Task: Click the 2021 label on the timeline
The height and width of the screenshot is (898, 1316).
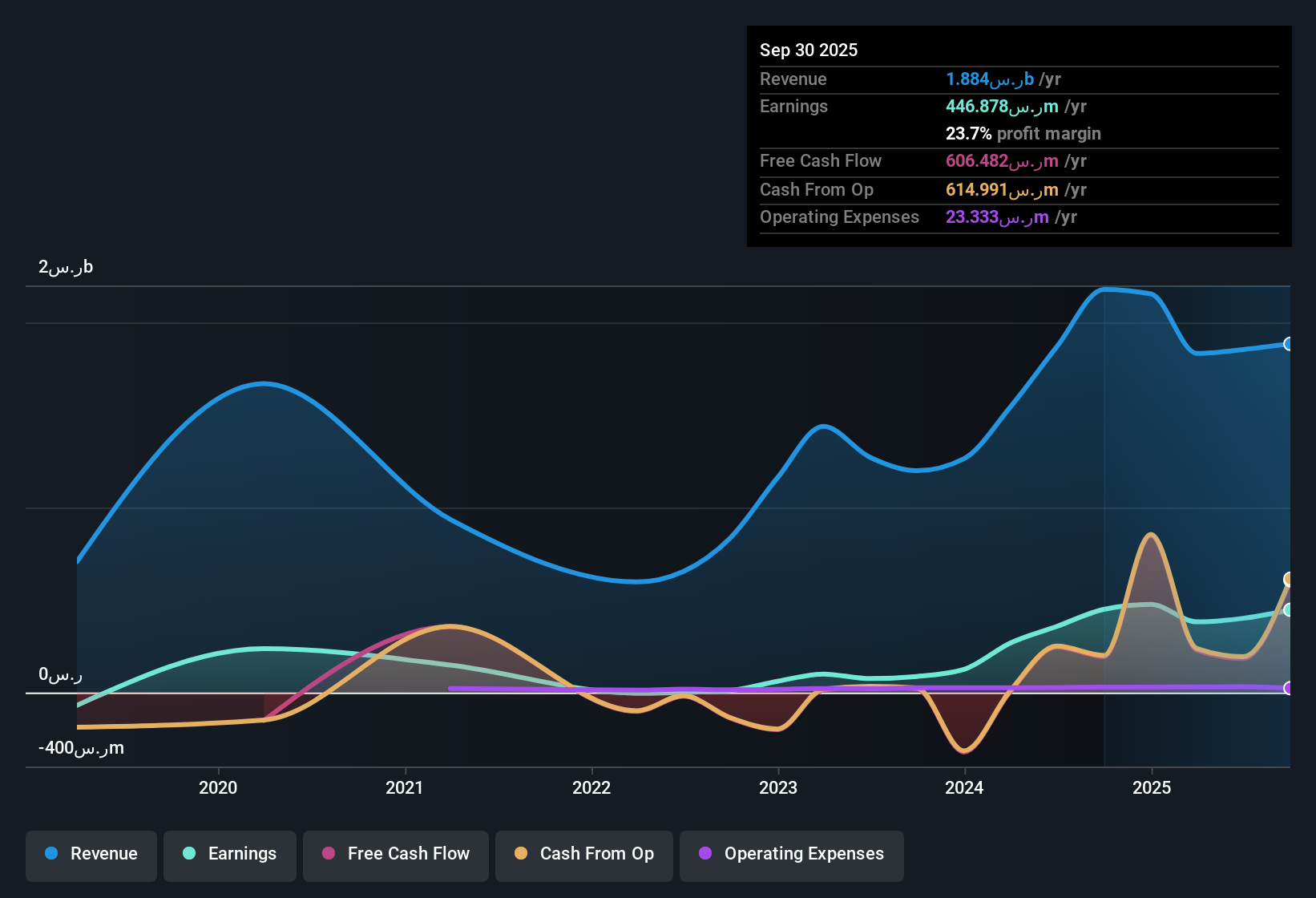Action: point(405,787)
